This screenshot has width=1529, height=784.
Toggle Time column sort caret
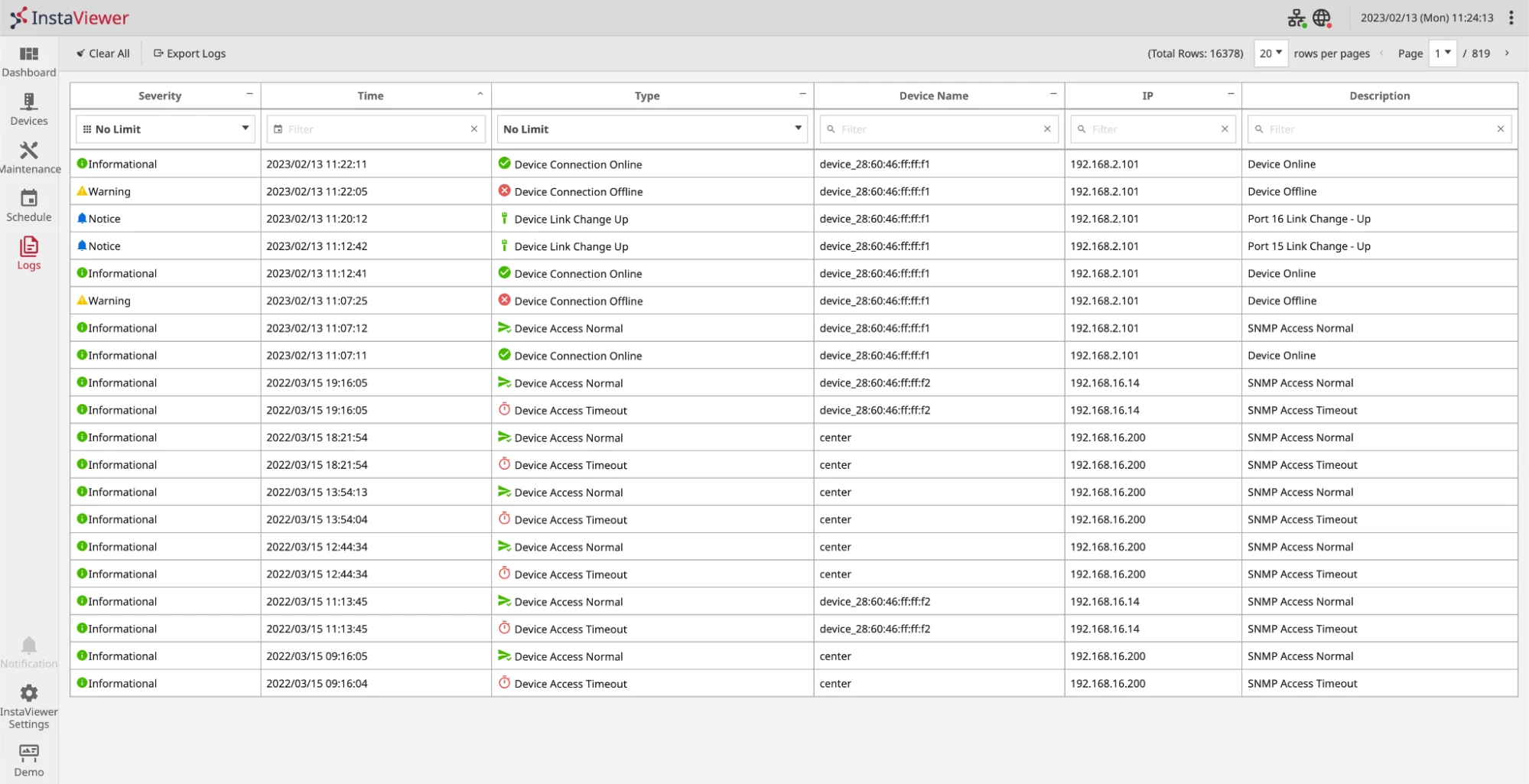[x=480, y=94]
